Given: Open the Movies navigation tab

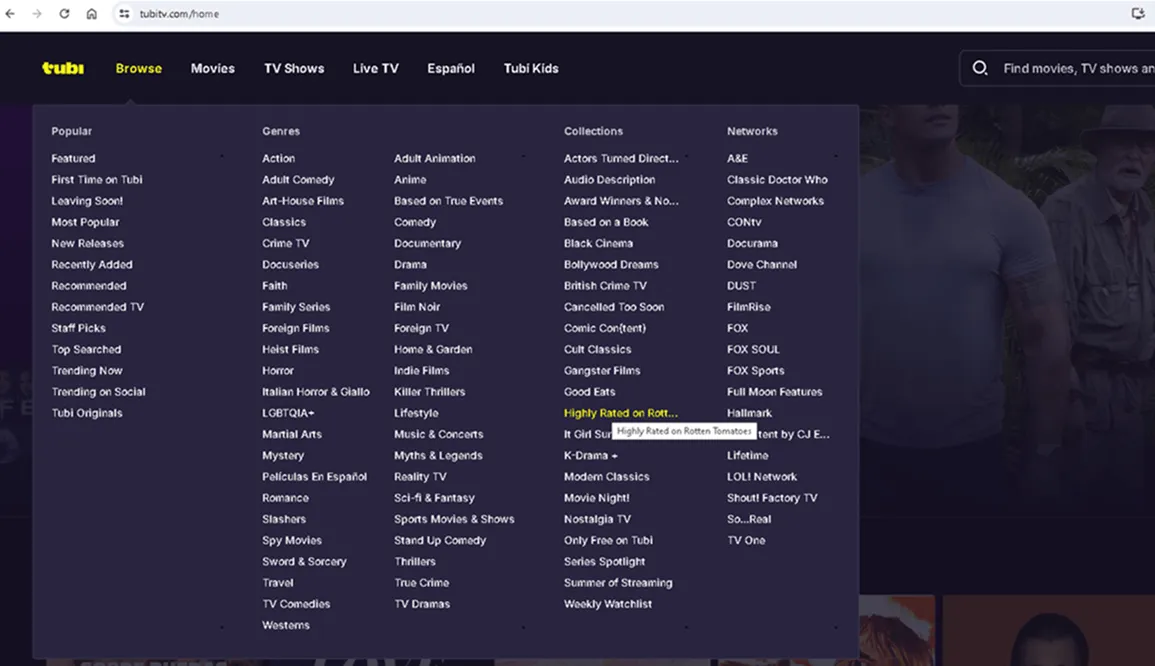Looking at the screenshot, I should tap(213, 68).
